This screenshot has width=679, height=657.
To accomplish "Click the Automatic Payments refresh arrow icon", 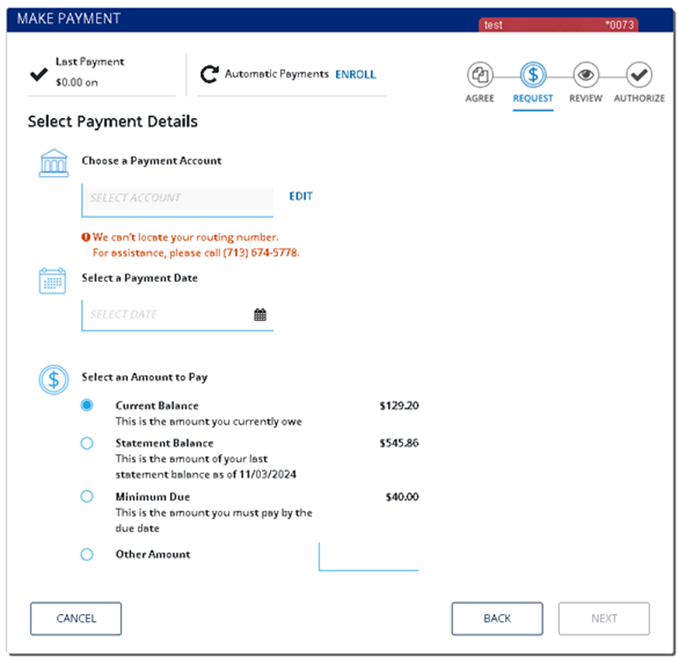I will [210, 74].
